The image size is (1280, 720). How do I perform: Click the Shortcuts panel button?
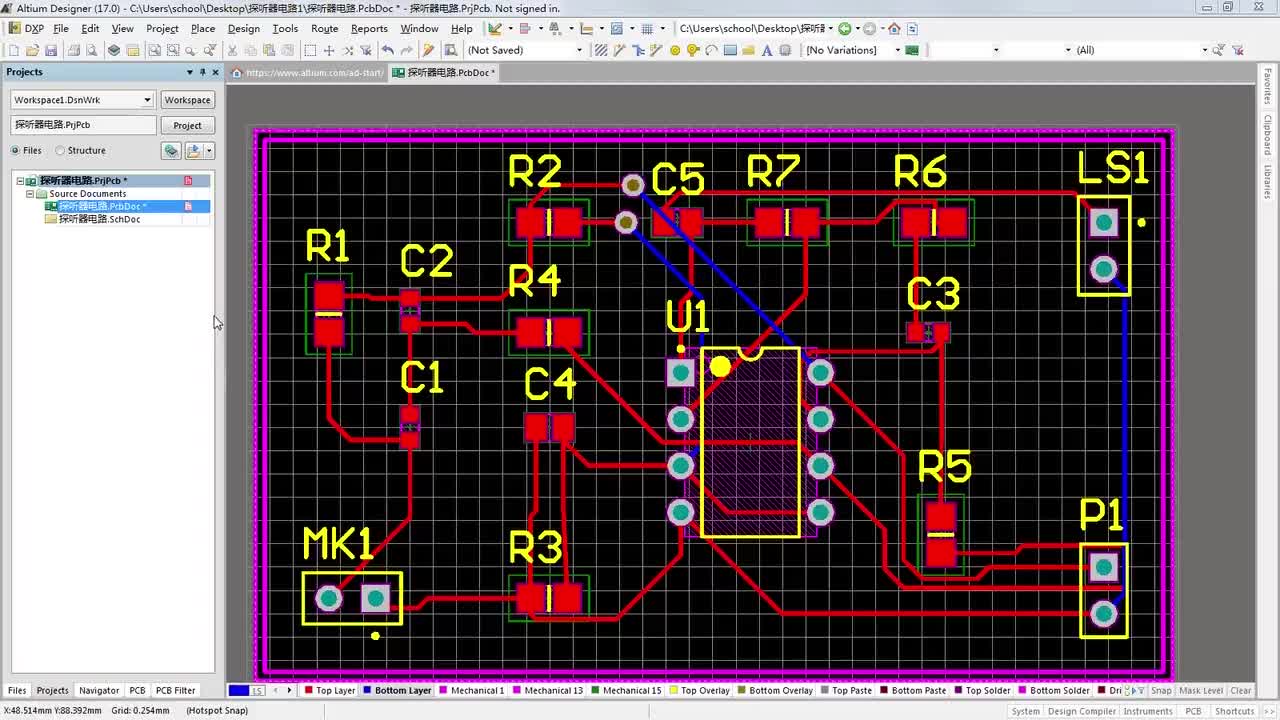click(1234, 711)
